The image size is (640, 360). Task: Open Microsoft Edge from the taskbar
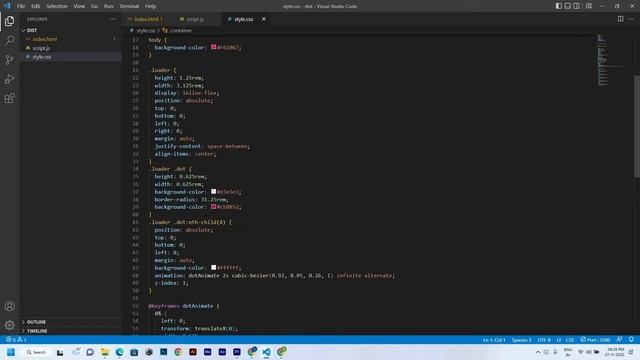119,352
